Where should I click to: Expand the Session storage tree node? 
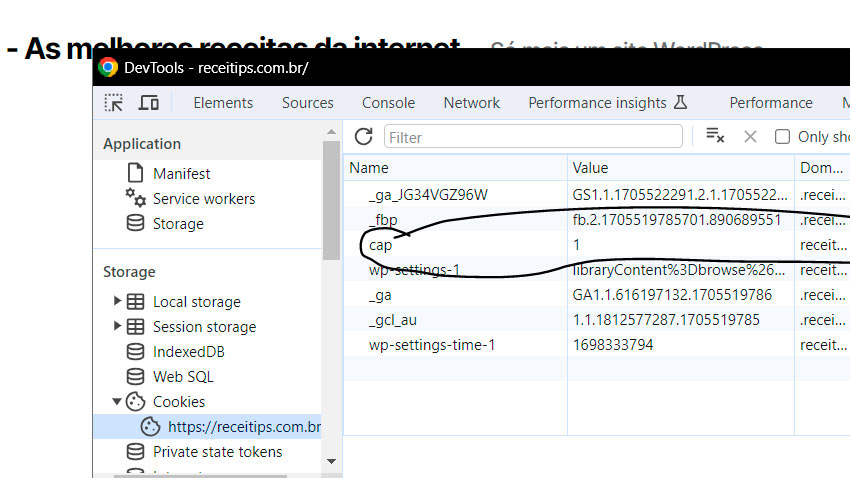tap(117, 326)
